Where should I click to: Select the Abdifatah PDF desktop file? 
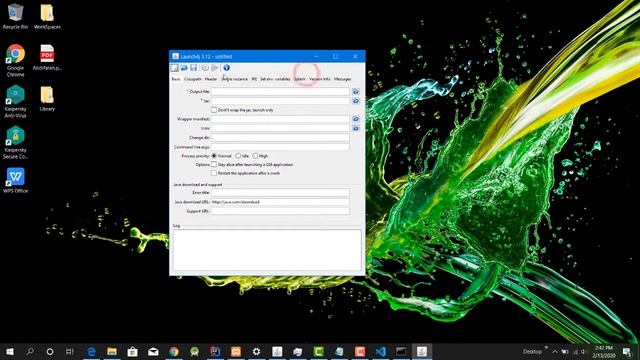tap(47, 58)
